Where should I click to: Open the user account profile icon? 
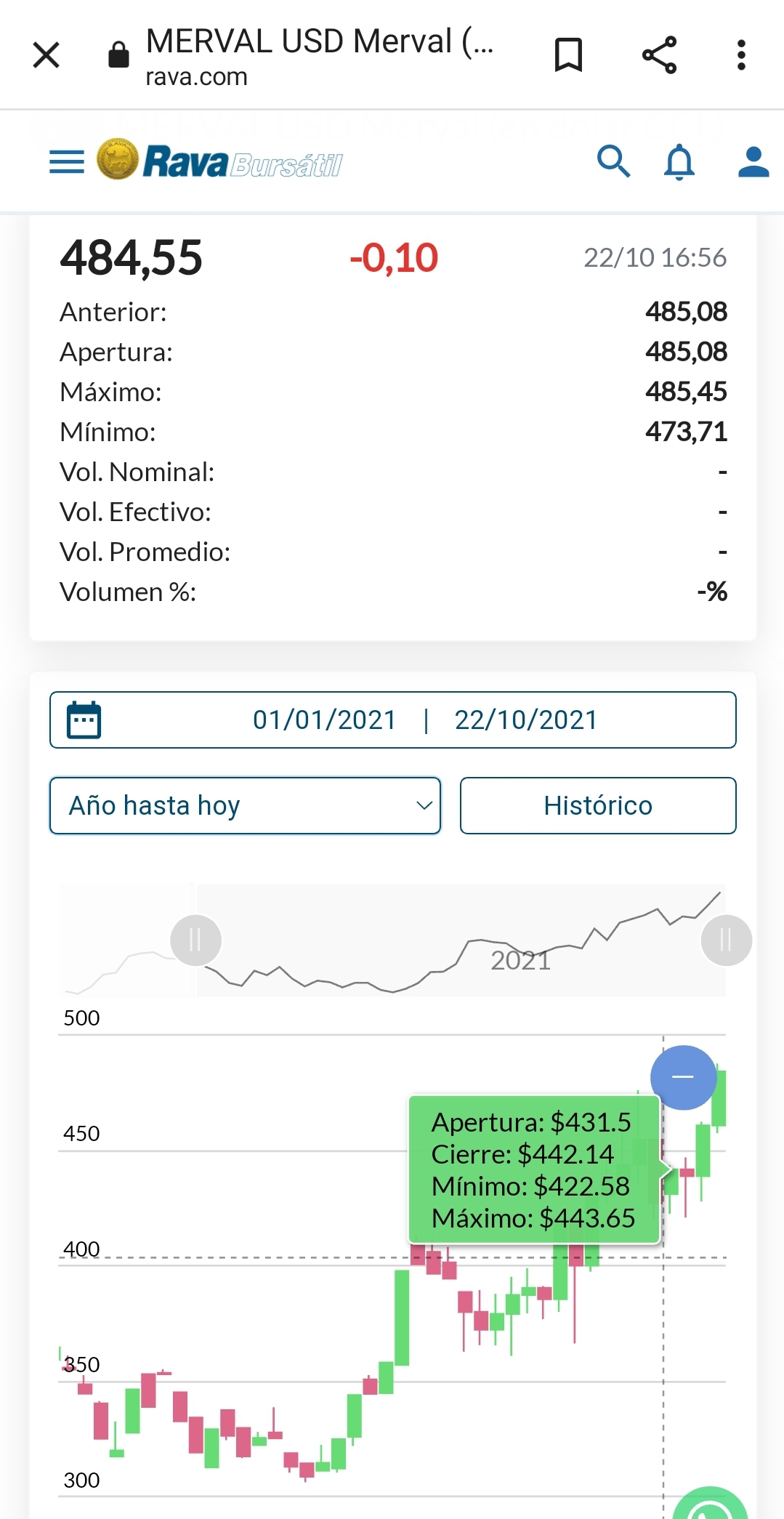753,161
